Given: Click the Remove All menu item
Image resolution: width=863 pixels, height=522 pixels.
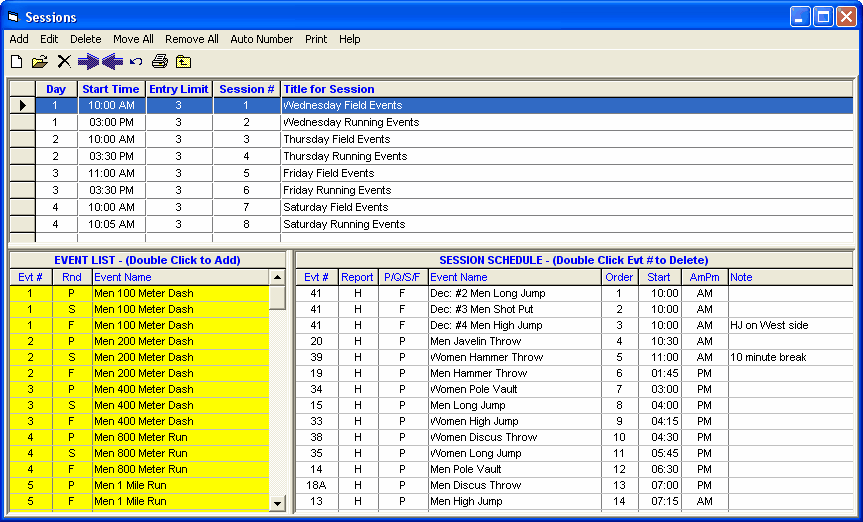Looking at the screenshot, I should [x=192, y=39].
